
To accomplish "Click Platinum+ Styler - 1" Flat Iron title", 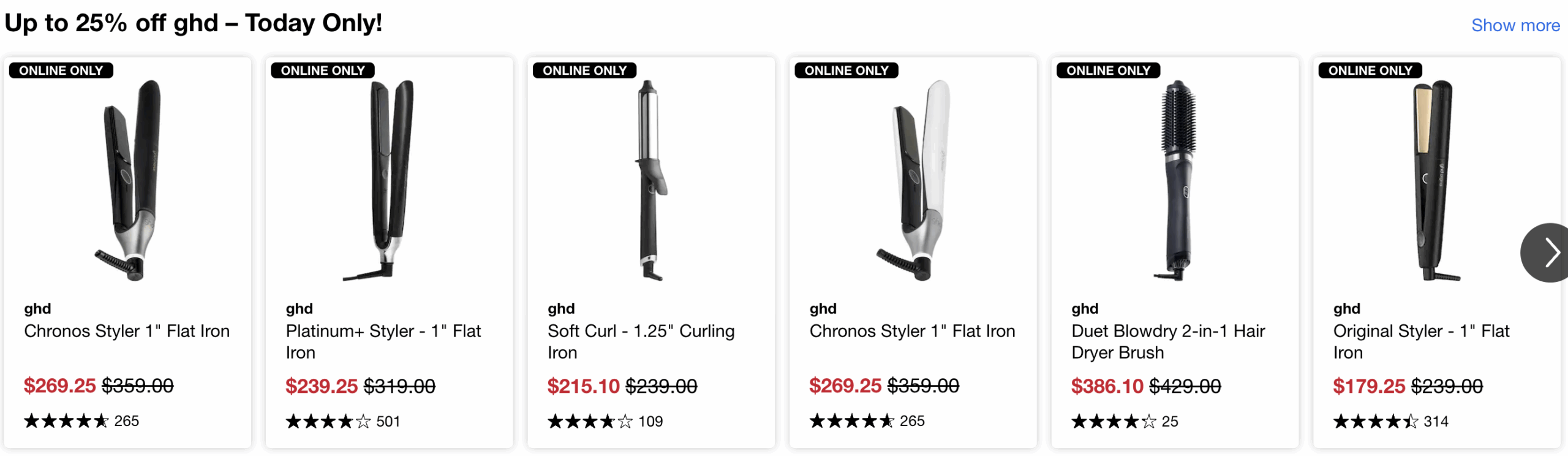I will [x=383, y=341].
